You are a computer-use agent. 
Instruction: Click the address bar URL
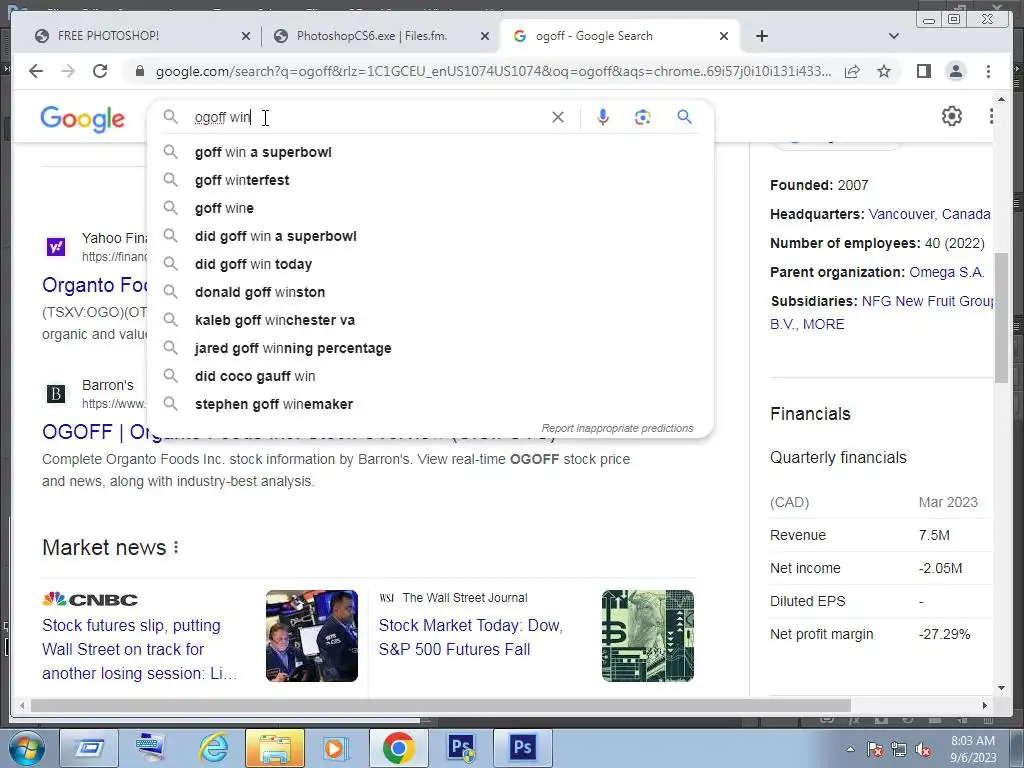click(493, 71)
